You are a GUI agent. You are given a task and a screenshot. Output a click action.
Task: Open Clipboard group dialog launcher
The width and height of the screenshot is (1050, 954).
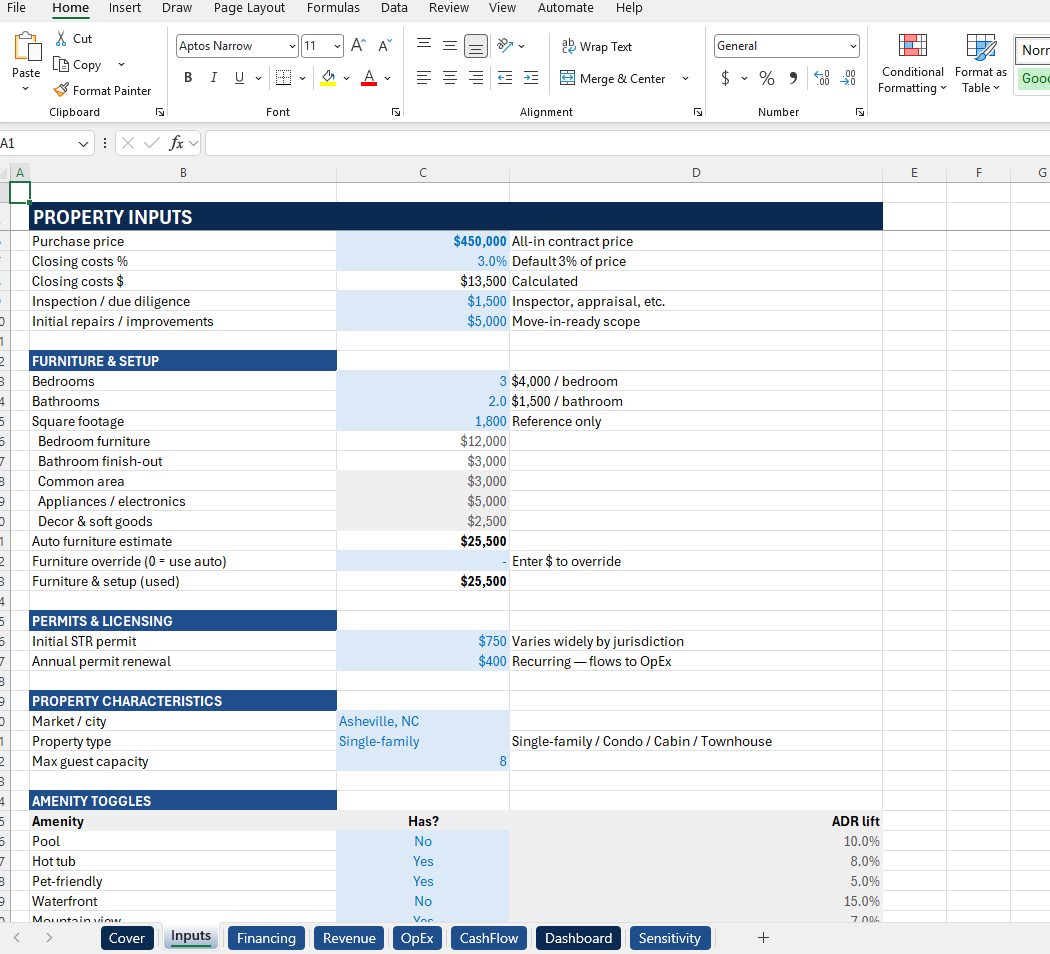pos(159,112)
